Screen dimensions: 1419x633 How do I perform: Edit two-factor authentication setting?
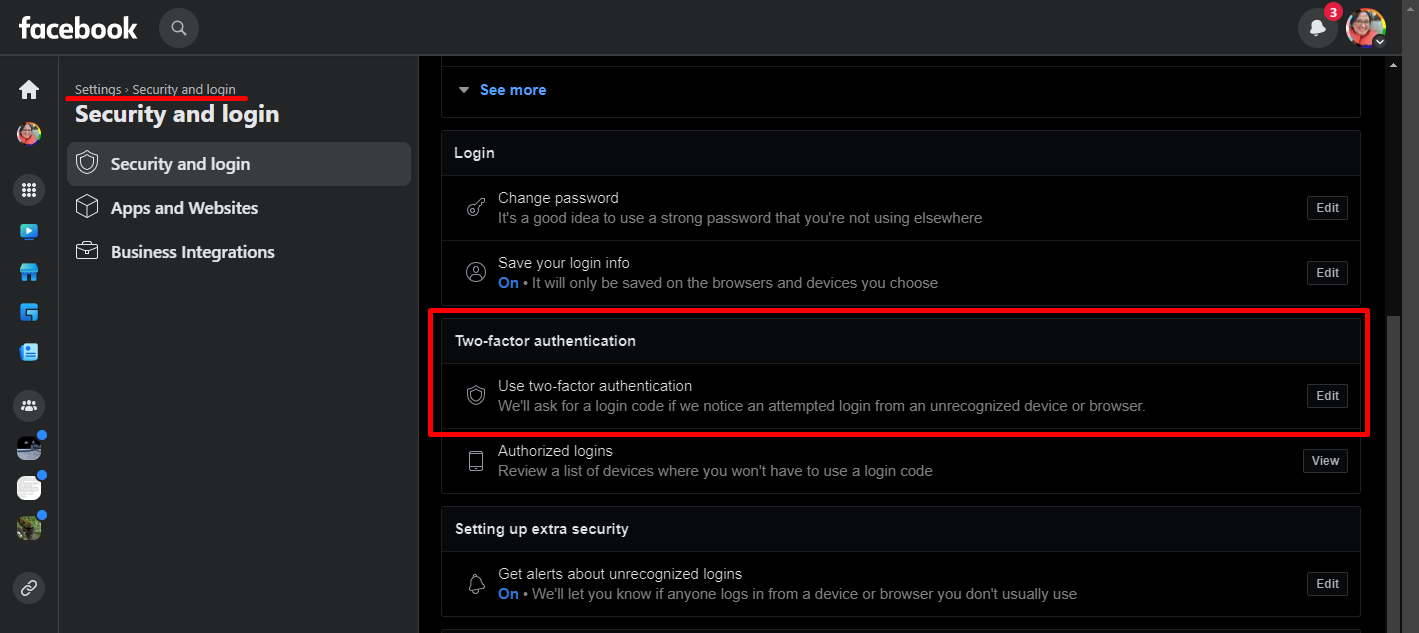1327,396
